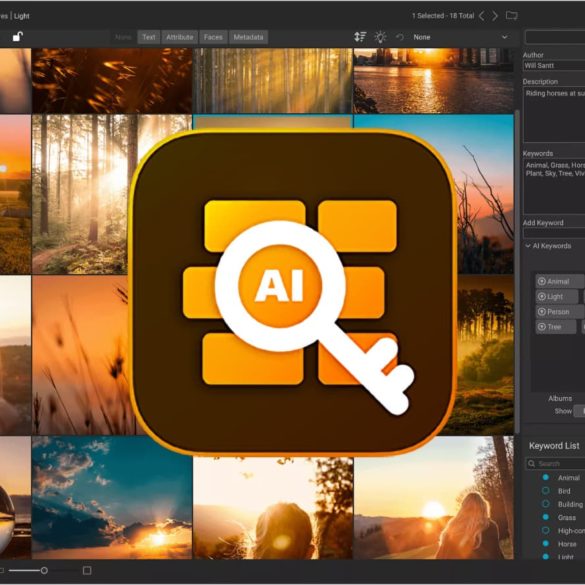Select the tall tree trunks sunlight thumbnail in top row
585x585 pixels.
click(x=272, y=81)
